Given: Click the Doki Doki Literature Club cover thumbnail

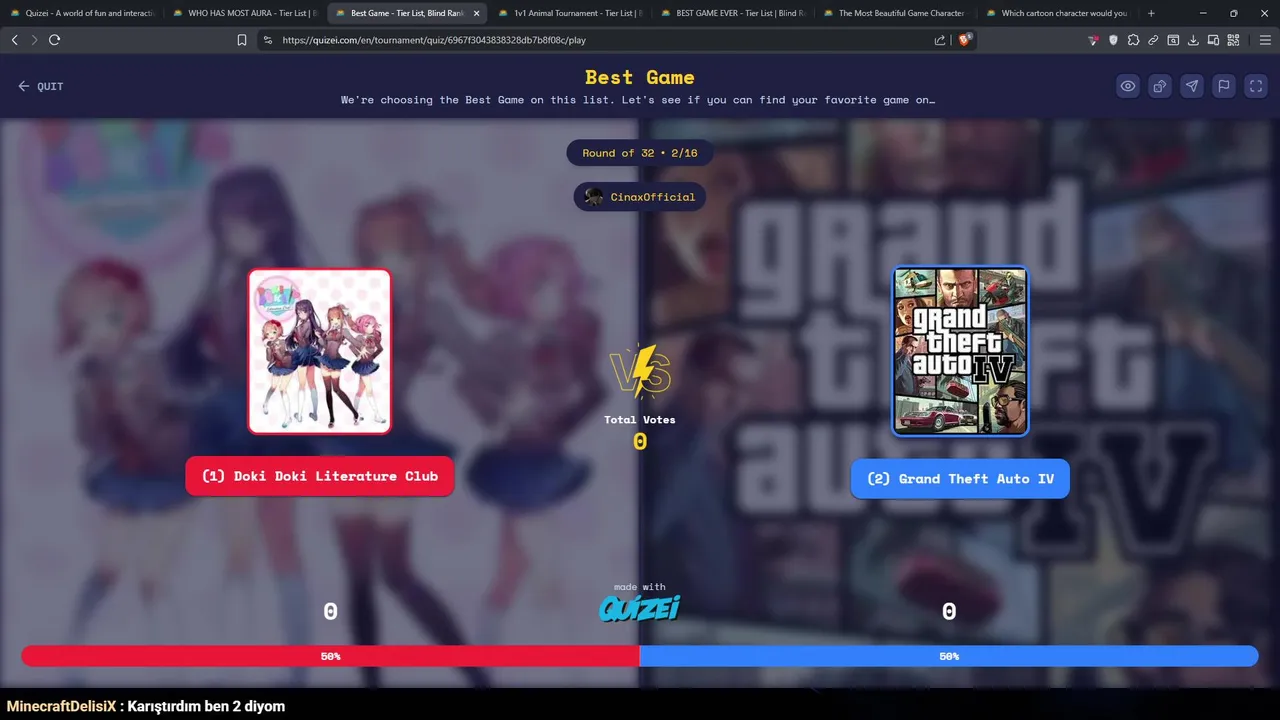Looking at the screenshot, I should pos(319,351).
